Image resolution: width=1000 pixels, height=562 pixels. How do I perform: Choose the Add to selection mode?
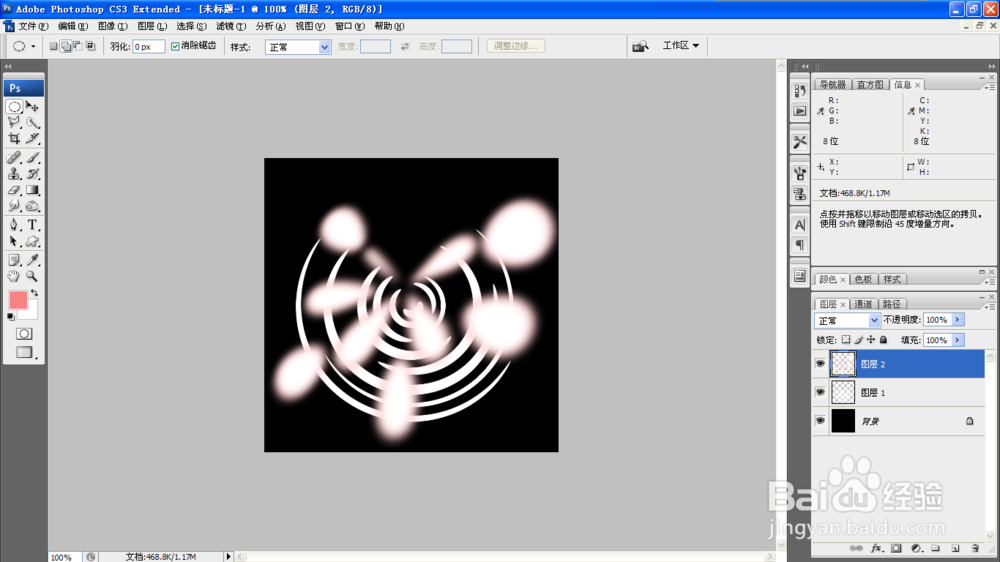pyautogui.click(x=66, y=46)
